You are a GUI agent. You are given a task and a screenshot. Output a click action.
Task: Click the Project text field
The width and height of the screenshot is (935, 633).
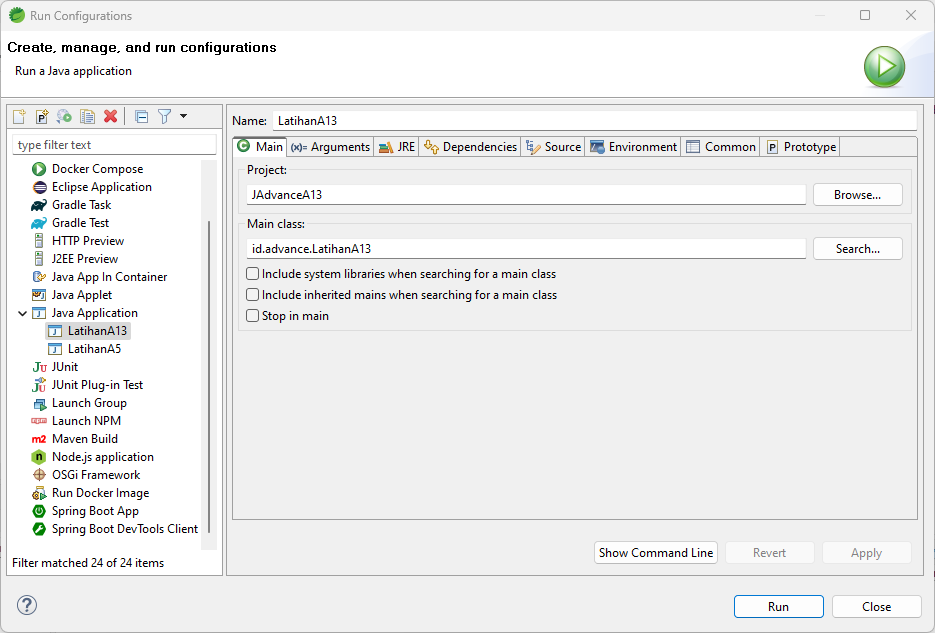[x=526, y=195]
